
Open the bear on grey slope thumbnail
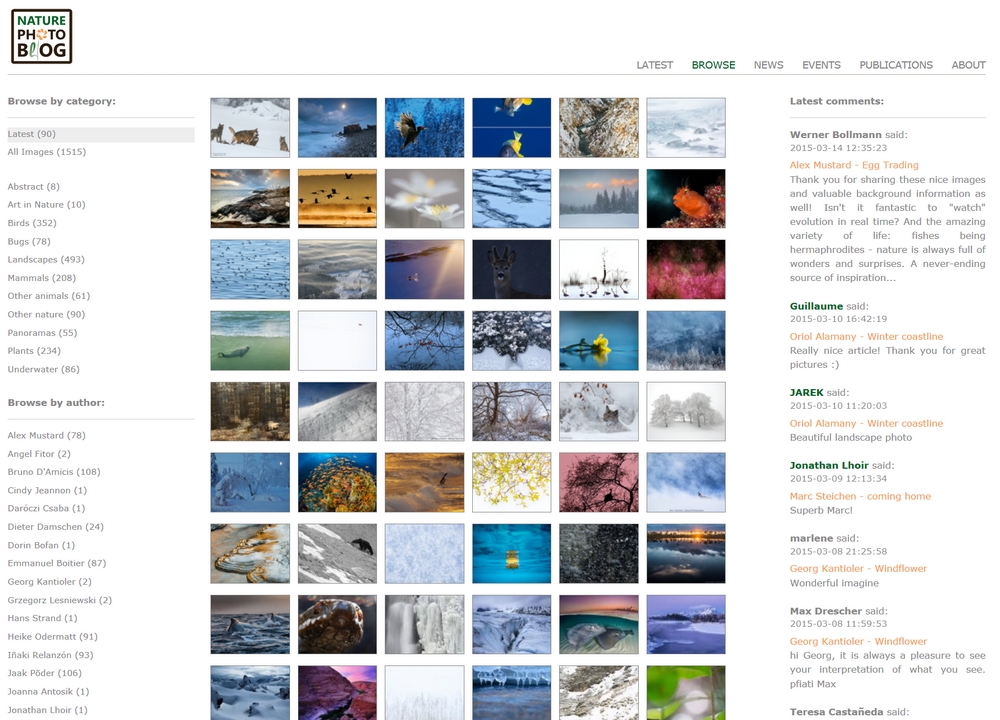[337, 554]
